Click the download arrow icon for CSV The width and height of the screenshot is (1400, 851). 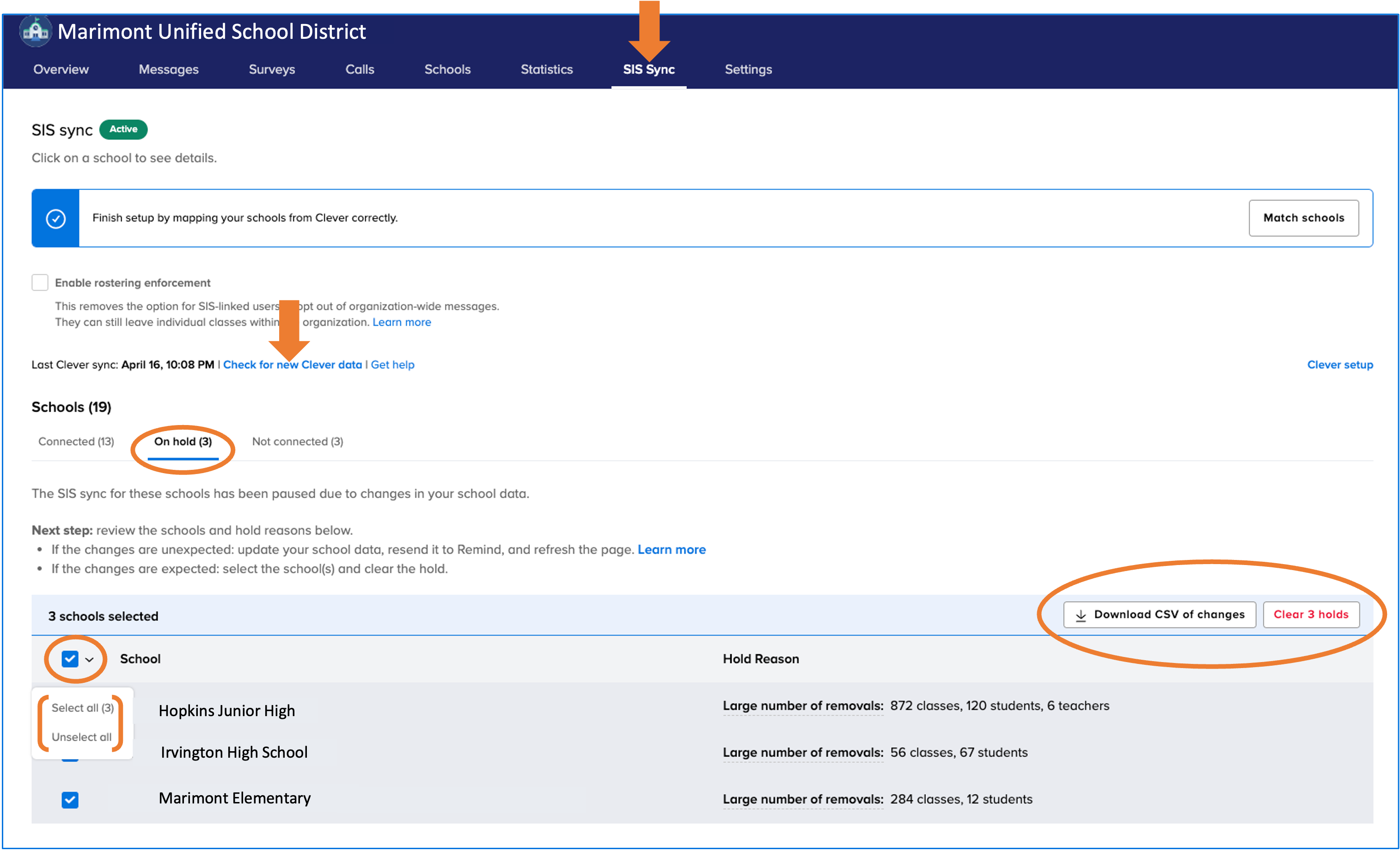(1081, 615)
